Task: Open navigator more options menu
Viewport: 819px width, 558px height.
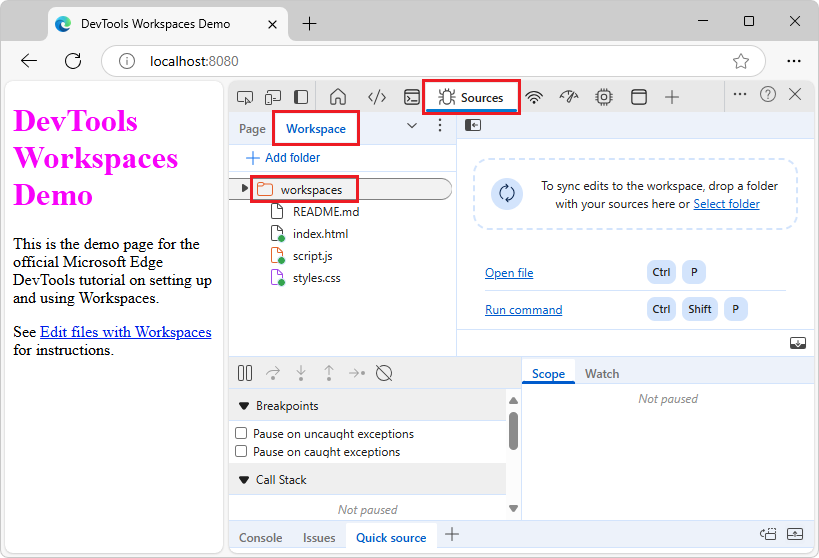Action: (440, 125)
